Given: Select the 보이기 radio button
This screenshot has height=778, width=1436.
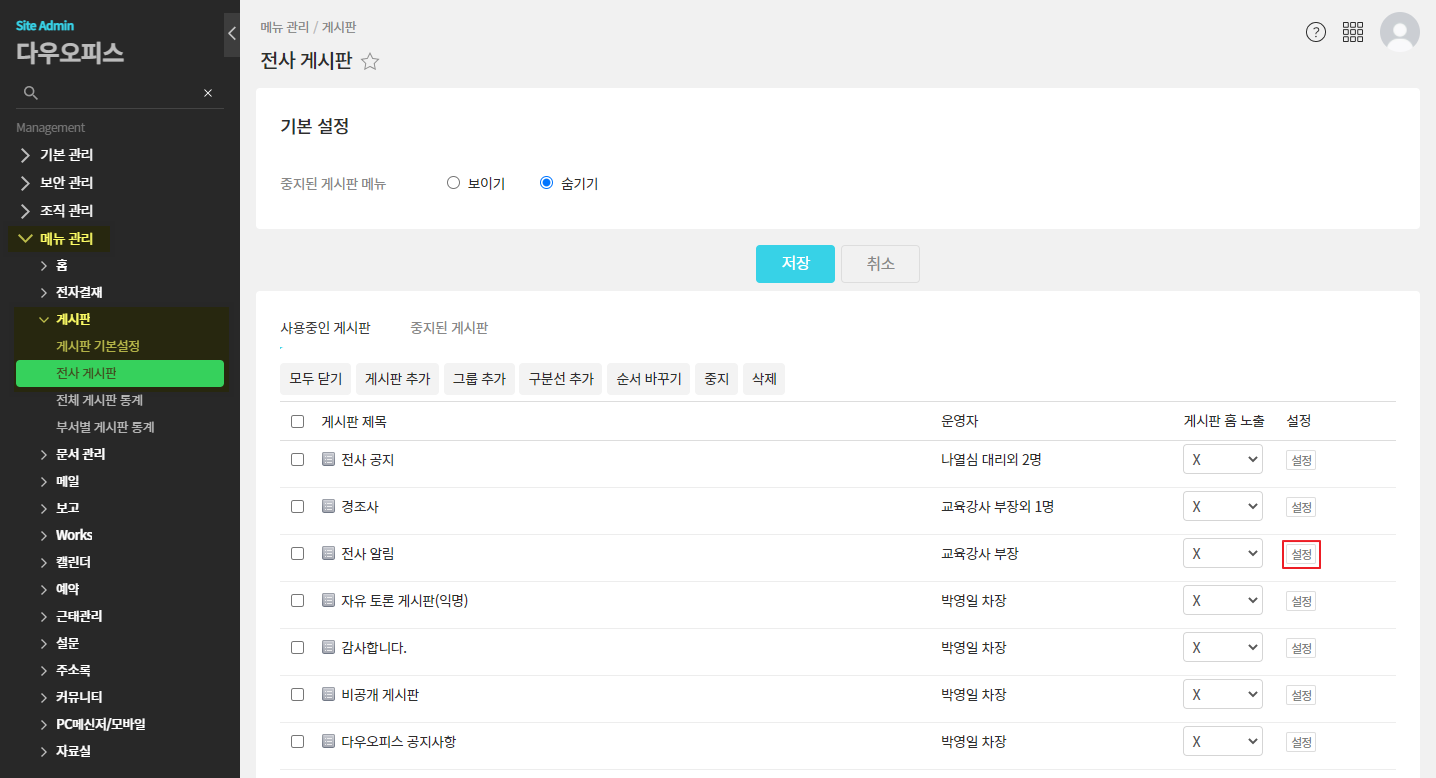Looking at the screenshot, I should pos(453,183).
